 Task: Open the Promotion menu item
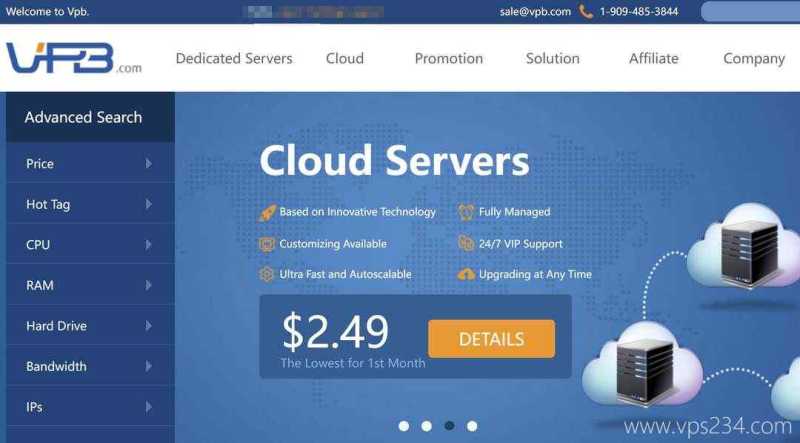point(448,58)
